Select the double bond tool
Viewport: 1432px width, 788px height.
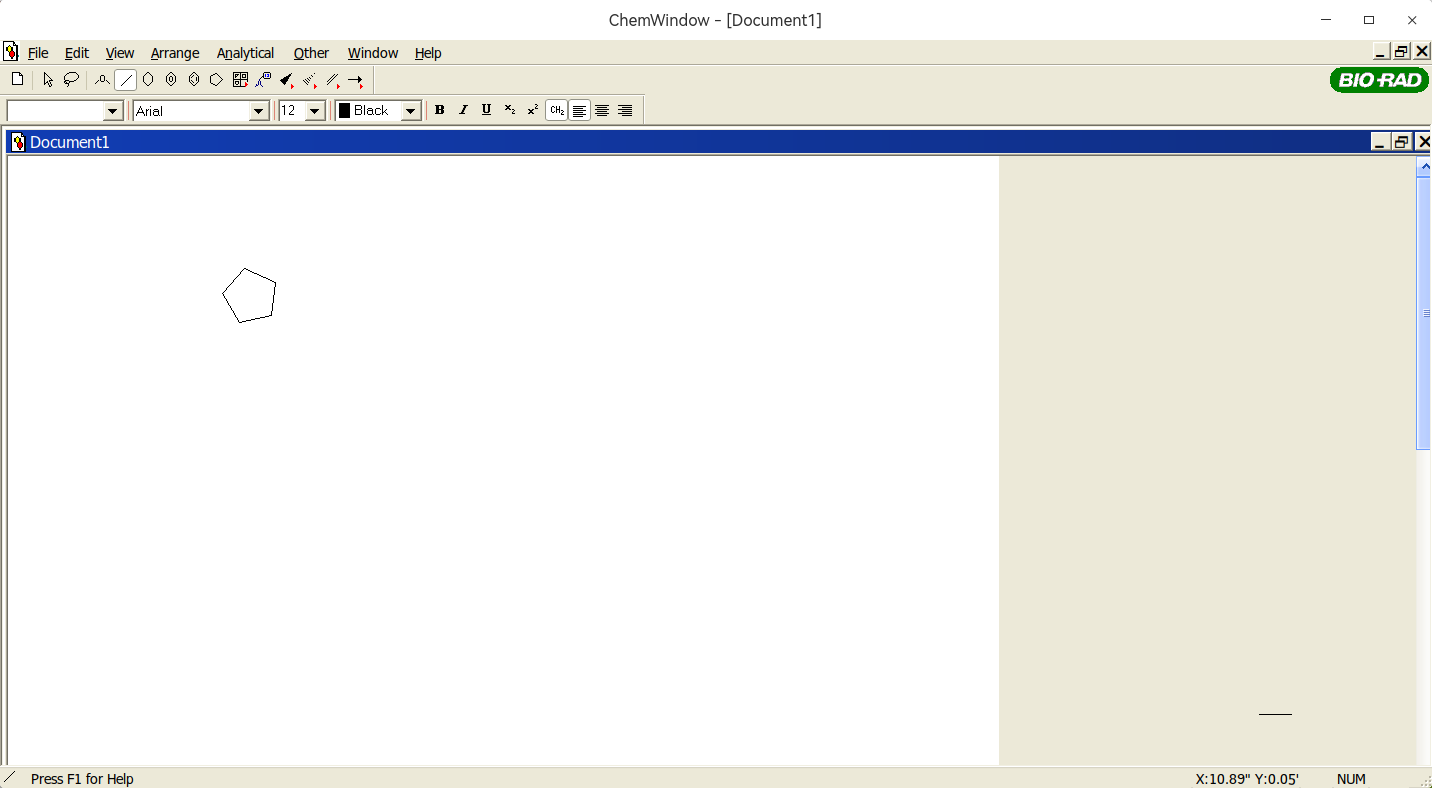pyautogui.click(x=333, y=80)
